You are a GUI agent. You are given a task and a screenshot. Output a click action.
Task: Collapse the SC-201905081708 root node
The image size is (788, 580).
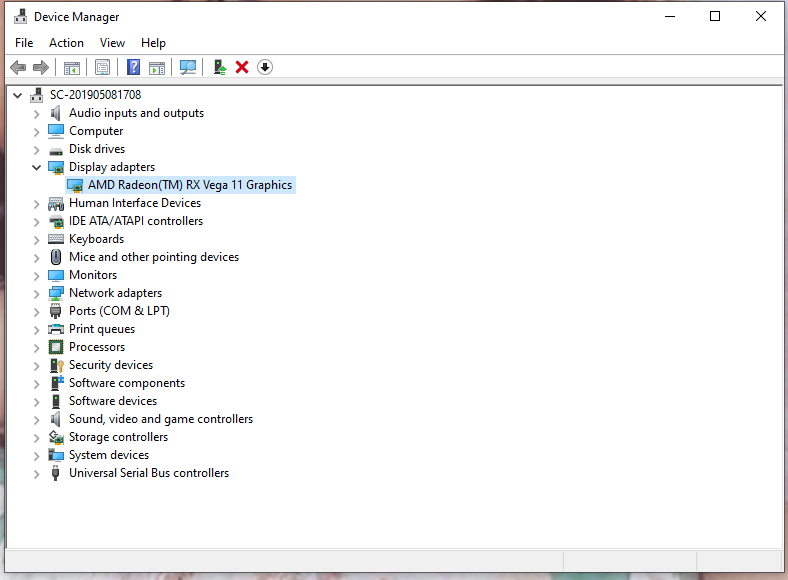click(x=18, y=95)
